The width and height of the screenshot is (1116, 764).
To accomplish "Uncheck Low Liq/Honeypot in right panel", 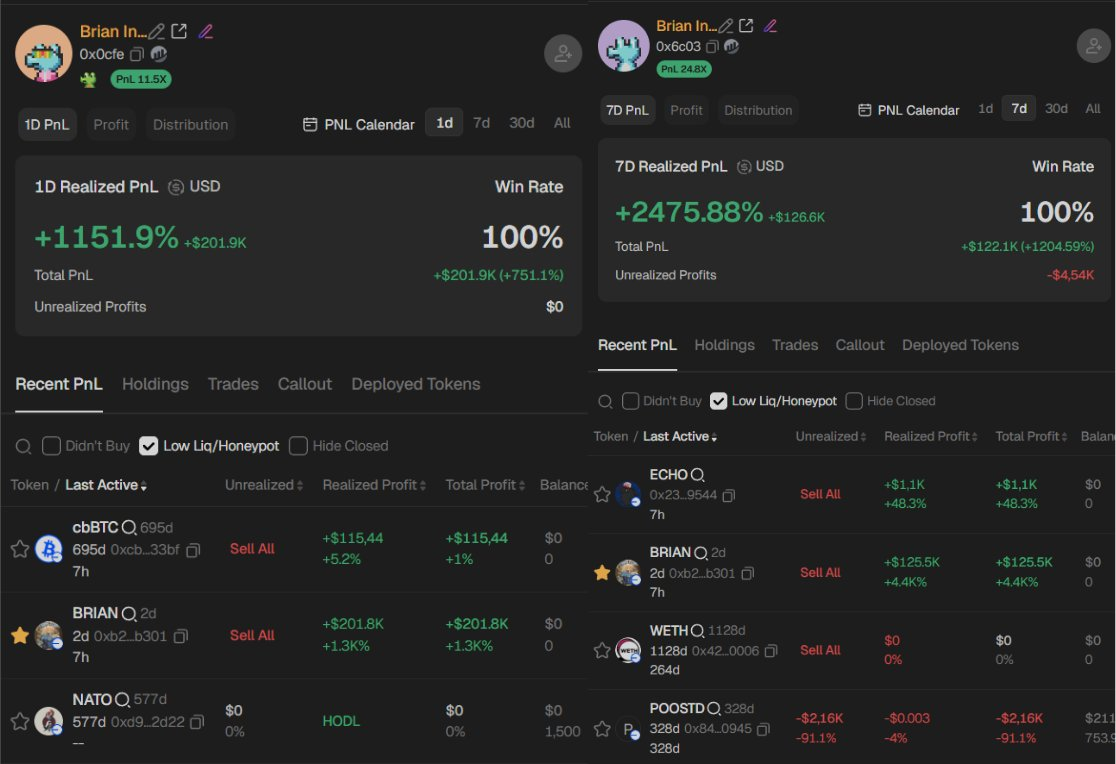I will tap(719, 401).
